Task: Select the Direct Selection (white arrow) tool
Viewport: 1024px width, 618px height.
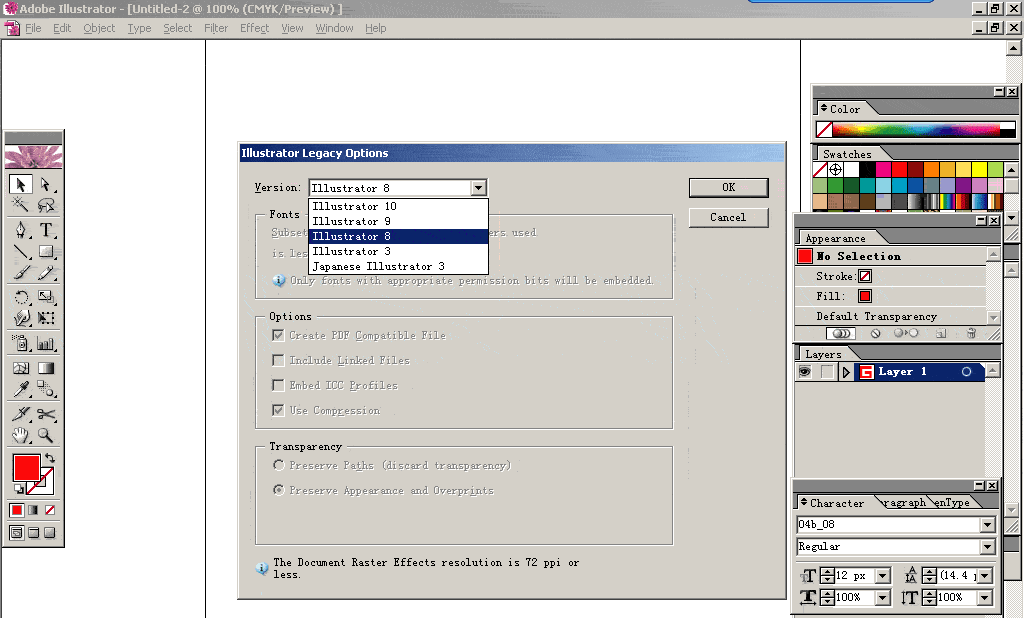Action: coord(46,185)
